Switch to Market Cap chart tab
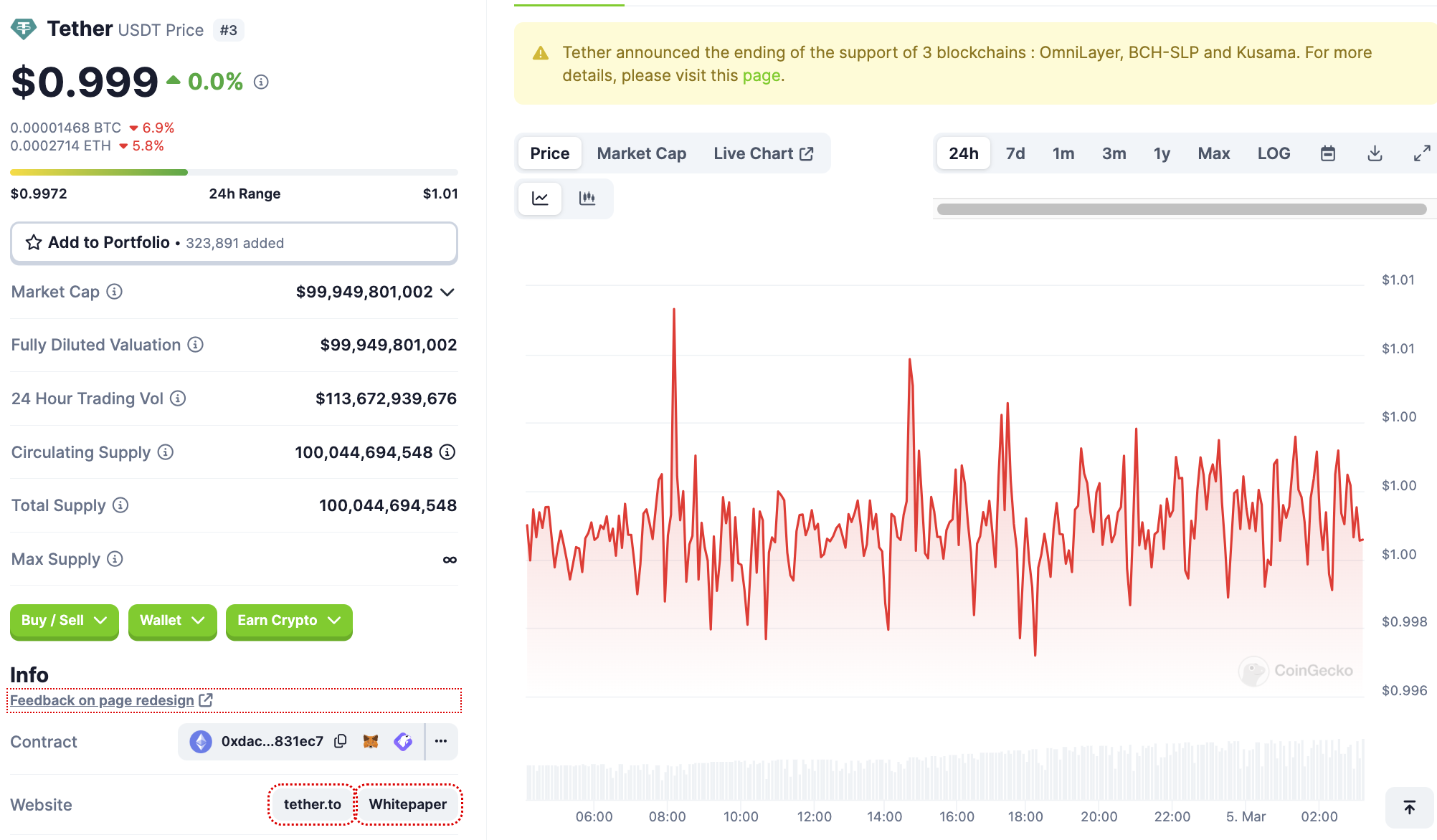 coord(641,153)
